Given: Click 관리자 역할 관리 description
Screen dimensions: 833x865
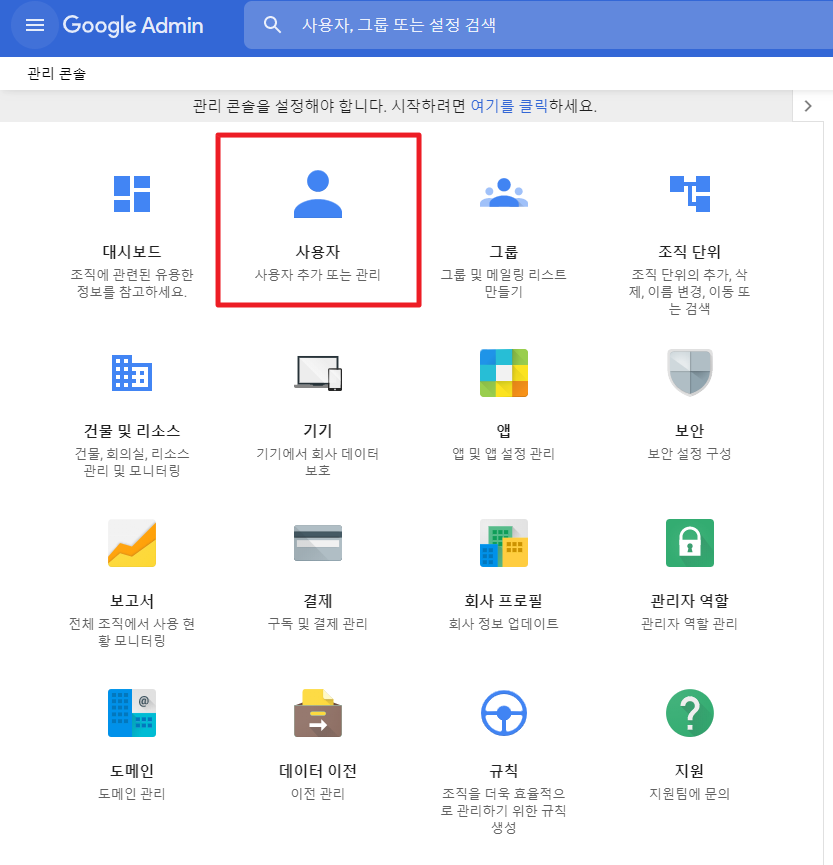Looking at the screenshot, I should (x=690, y=623).
